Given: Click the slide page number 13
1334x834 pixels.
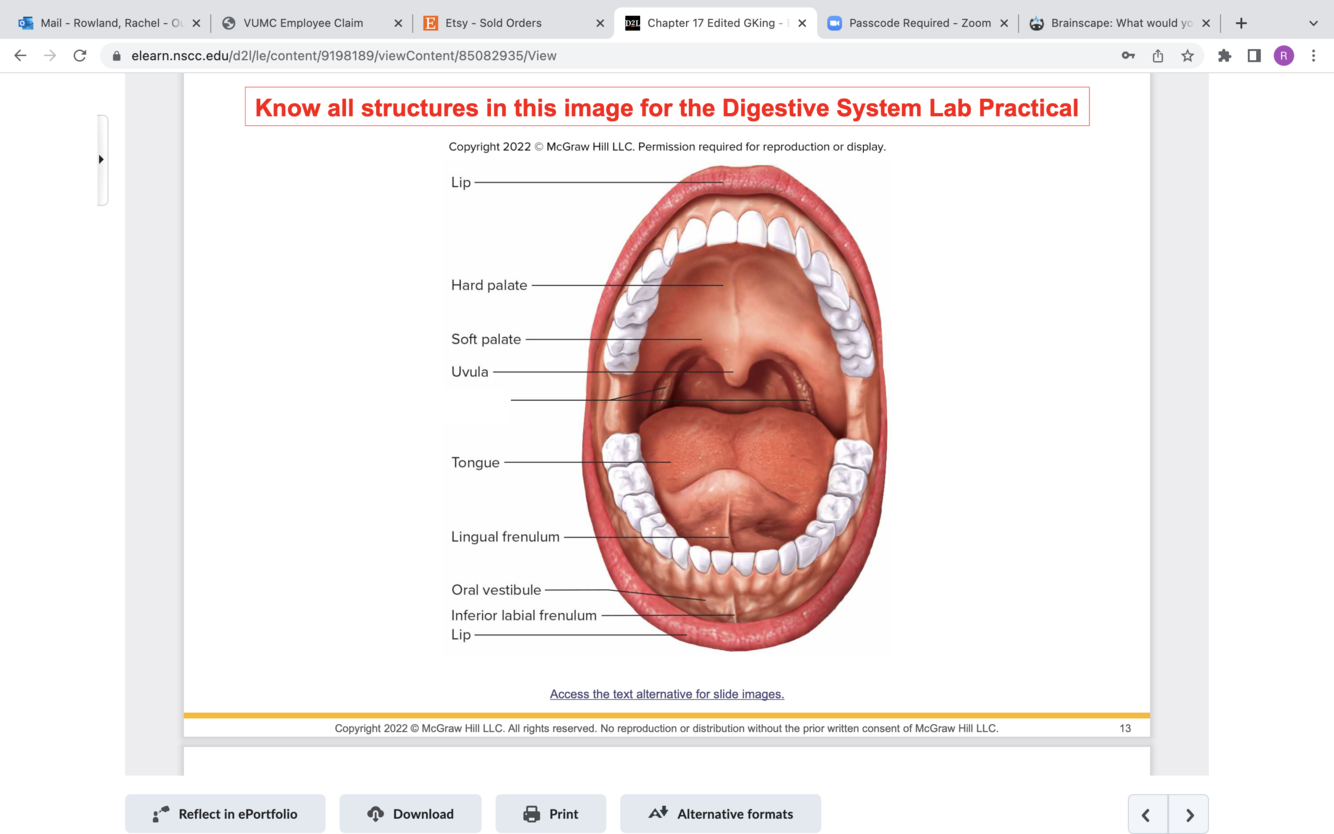Looking at the screenshot, I should click(1125, 728).
